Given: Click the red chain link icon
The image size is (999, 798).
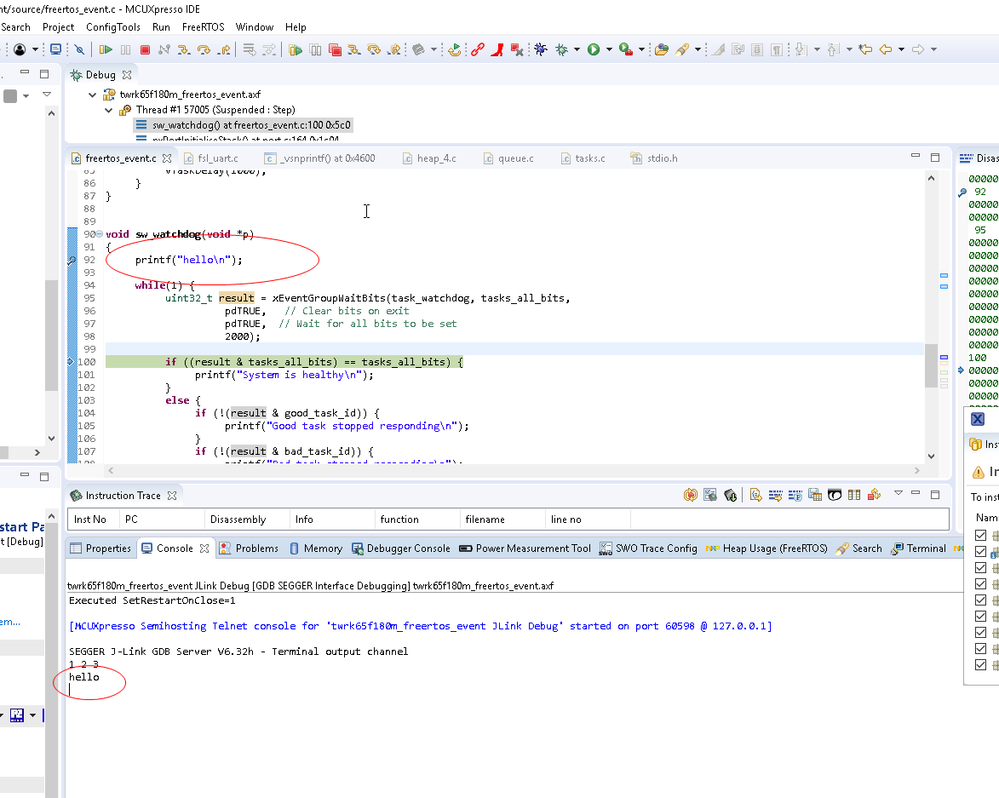Looking at the screenshot, I should 477,50.
